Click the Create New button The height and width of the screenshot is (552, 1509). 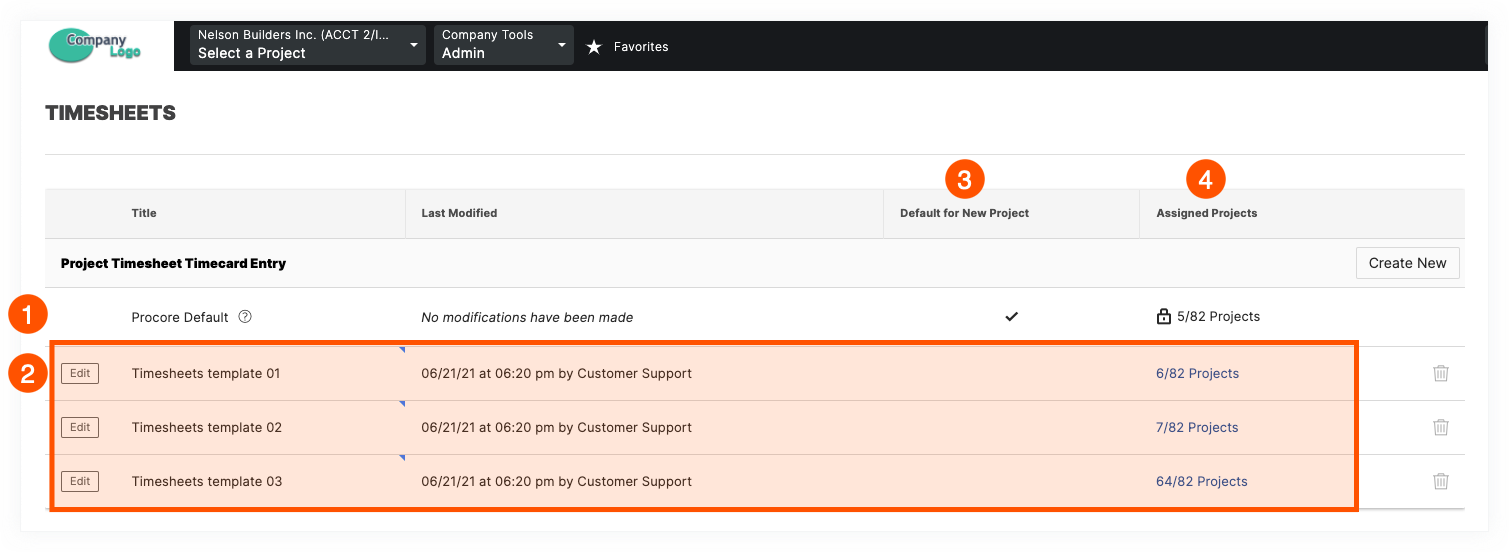coord(1407,263)
